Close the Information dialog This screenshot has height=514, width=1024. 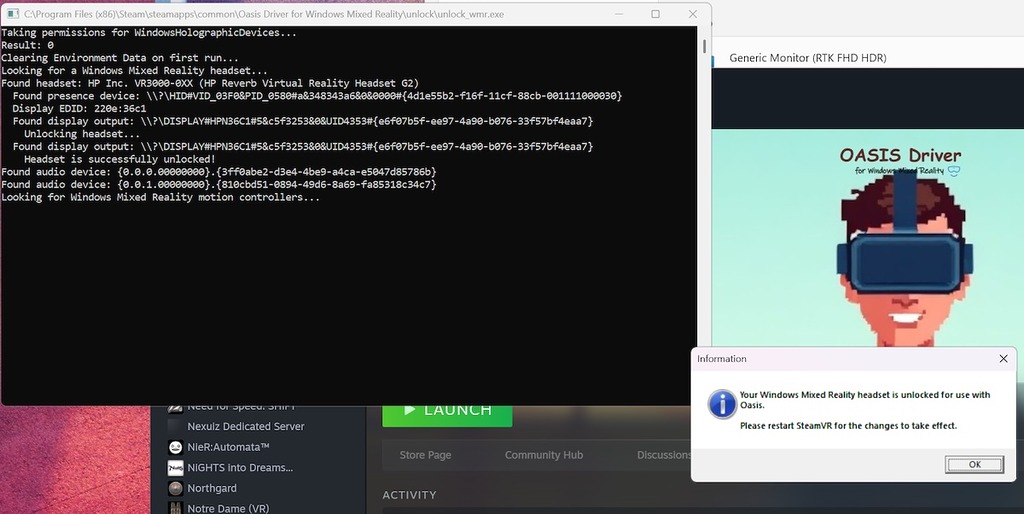pyautogui.click(x=1003, y=359)
